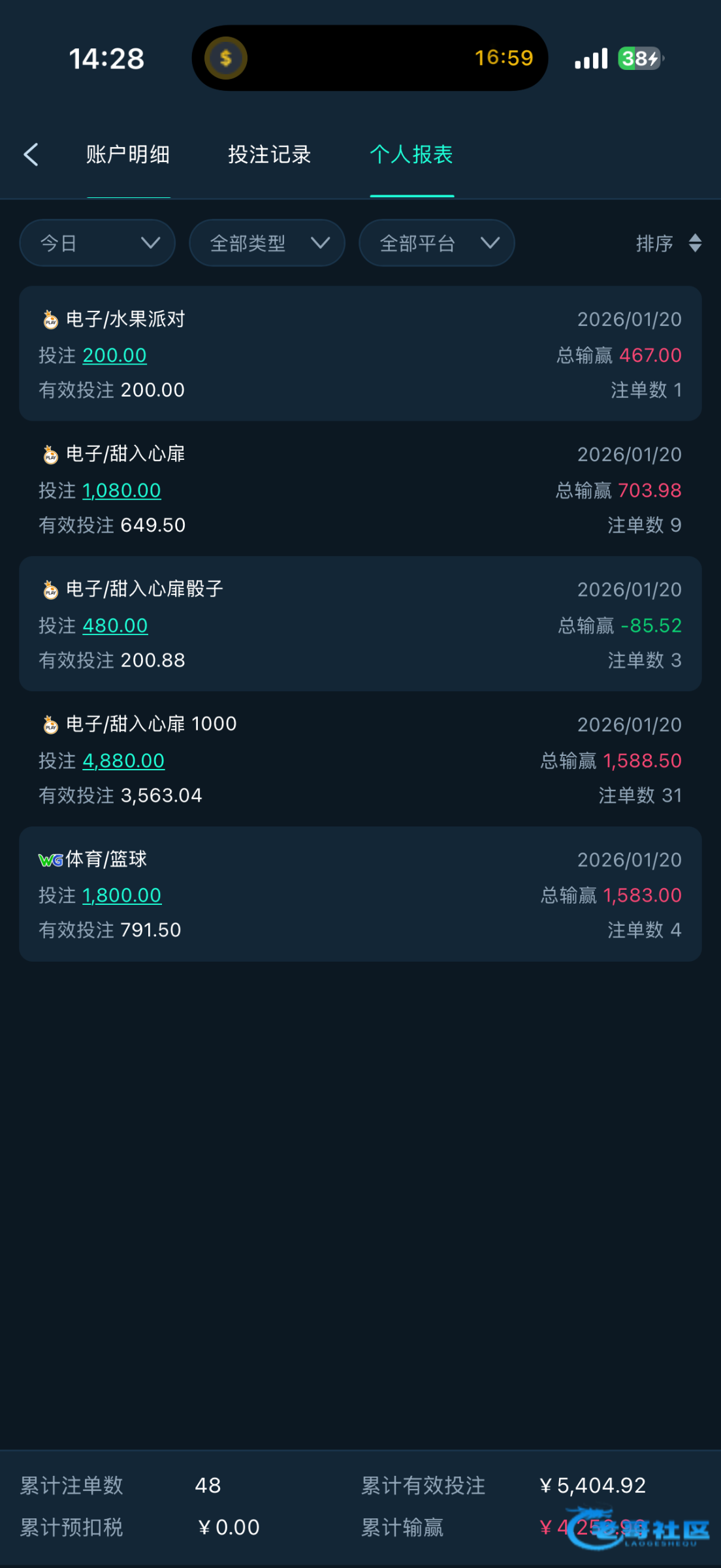Select the 个人报表 tab
The width and height of the screenshot is (721, 1568).
pyautogui.click(x=411, y=155)
